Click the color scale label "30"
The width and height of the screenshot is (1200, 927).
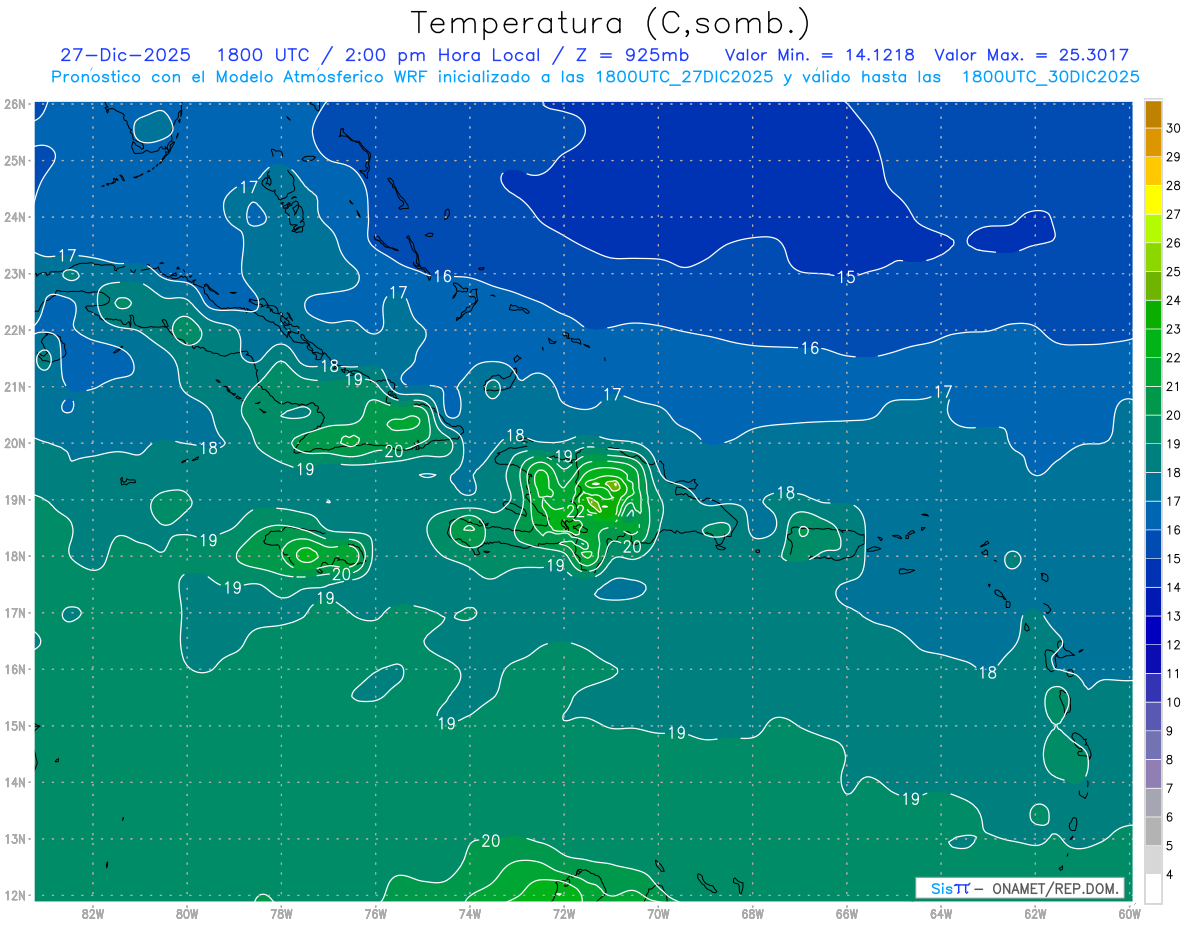(1174, 128)
